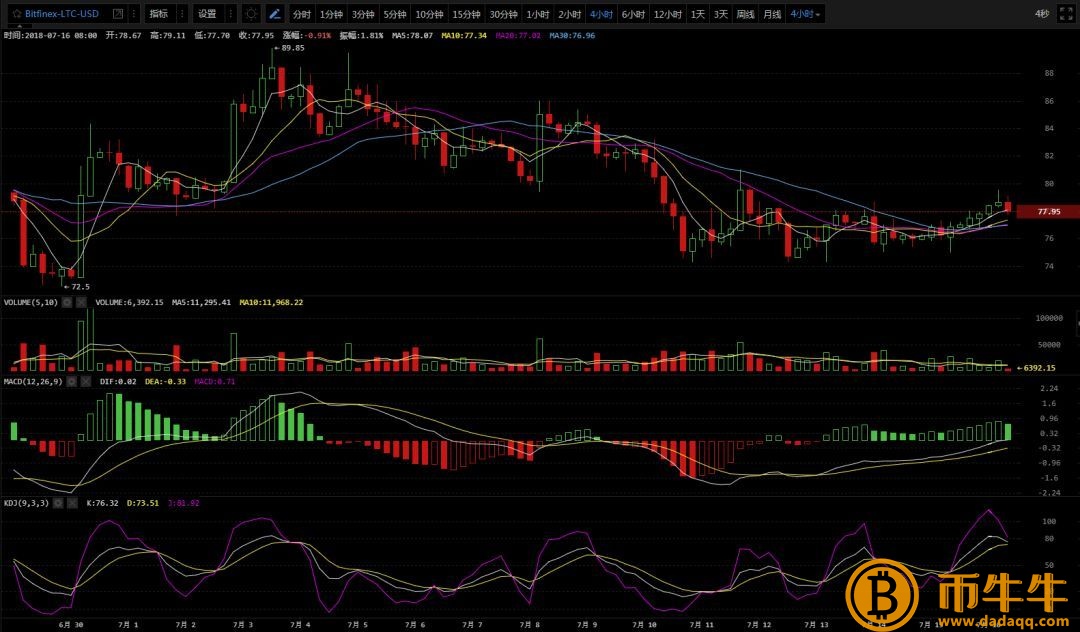Open KDJ(9,3,3) indicator settings gear
The width and height of the screenshot is (1080, 632).
(x=58, y=503)
